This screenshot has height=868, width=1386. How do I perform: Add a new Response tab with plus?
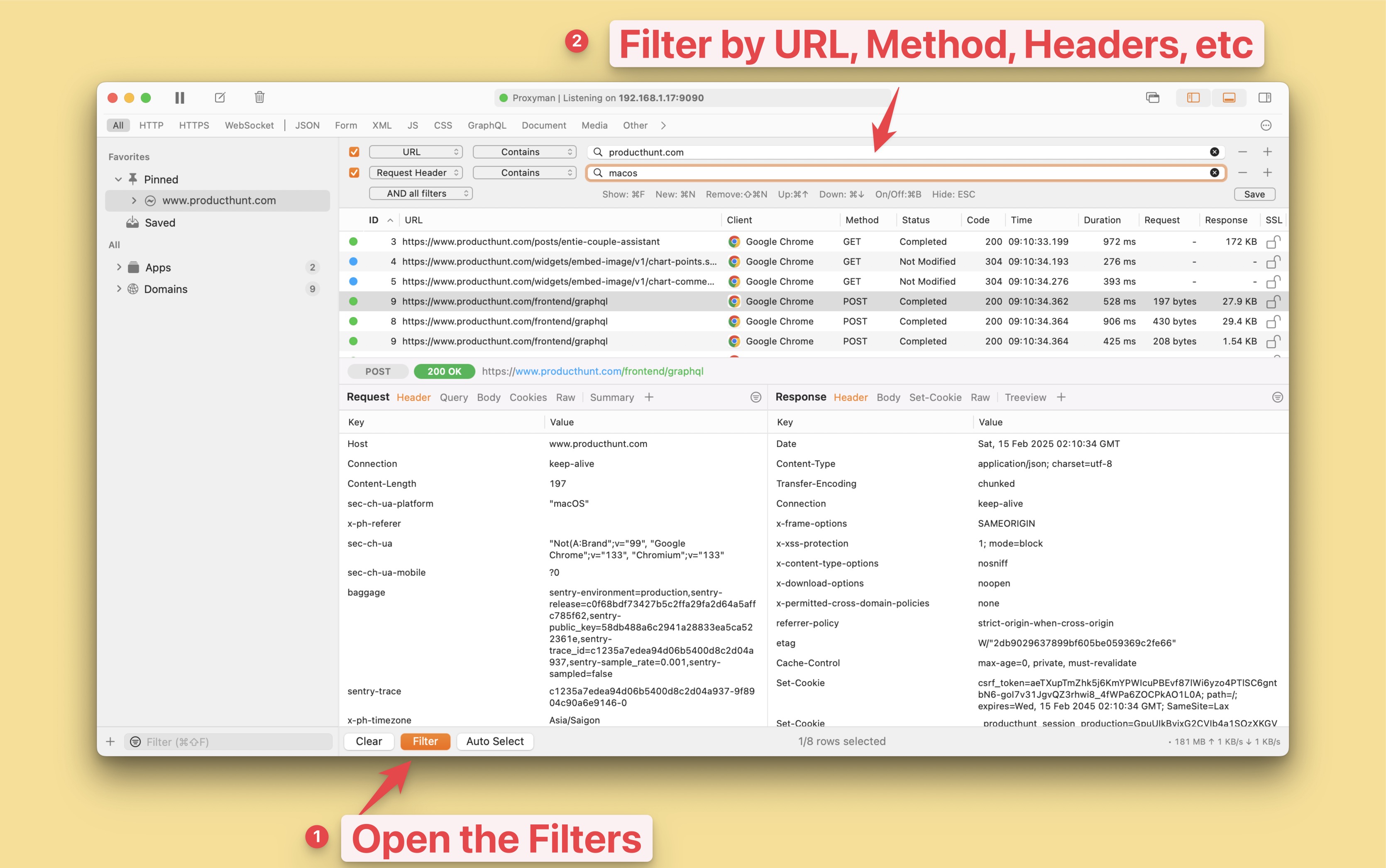click(1061, 397)
